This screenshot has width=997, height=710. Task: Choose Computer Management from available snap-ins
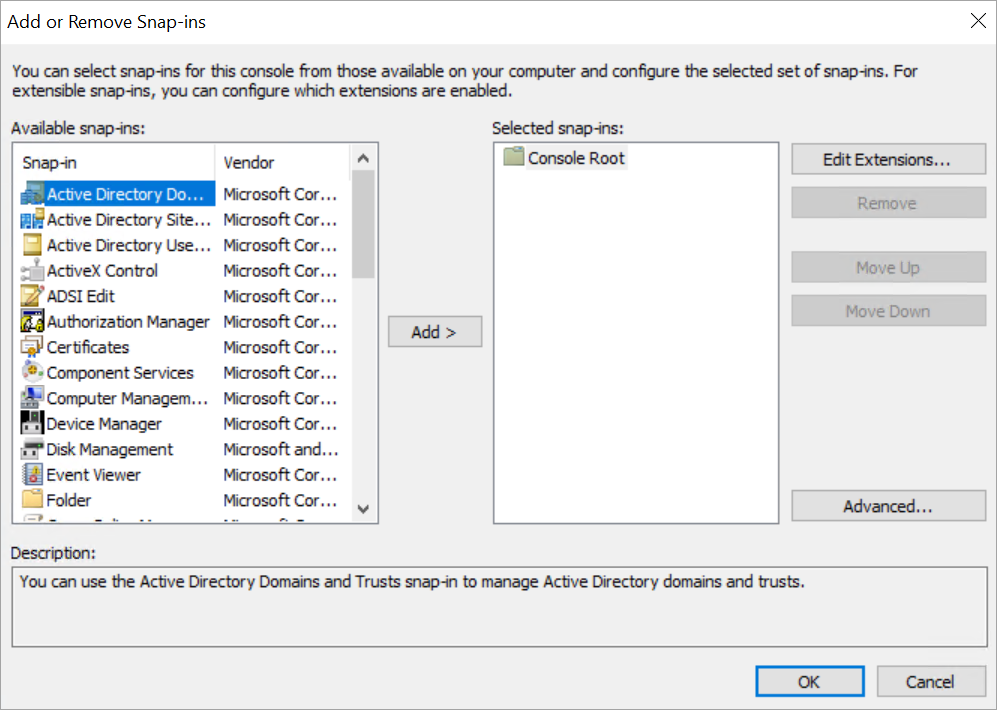[127, 398]
